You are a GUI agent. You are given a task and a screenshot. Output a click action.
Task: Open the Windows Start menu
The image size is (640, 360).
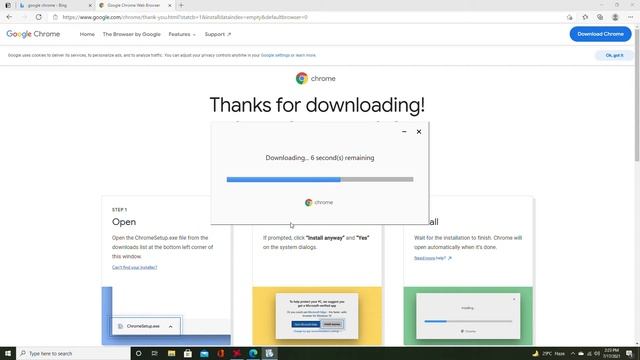pos(8,353)
